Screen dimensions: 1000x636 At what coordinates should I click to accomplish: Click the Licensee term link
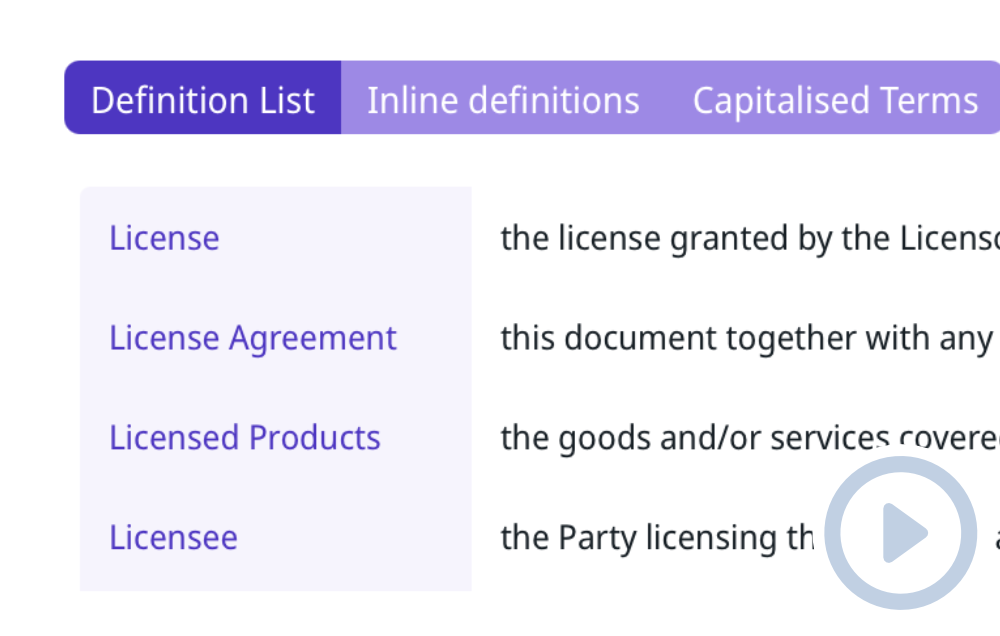tap(173, 537)
